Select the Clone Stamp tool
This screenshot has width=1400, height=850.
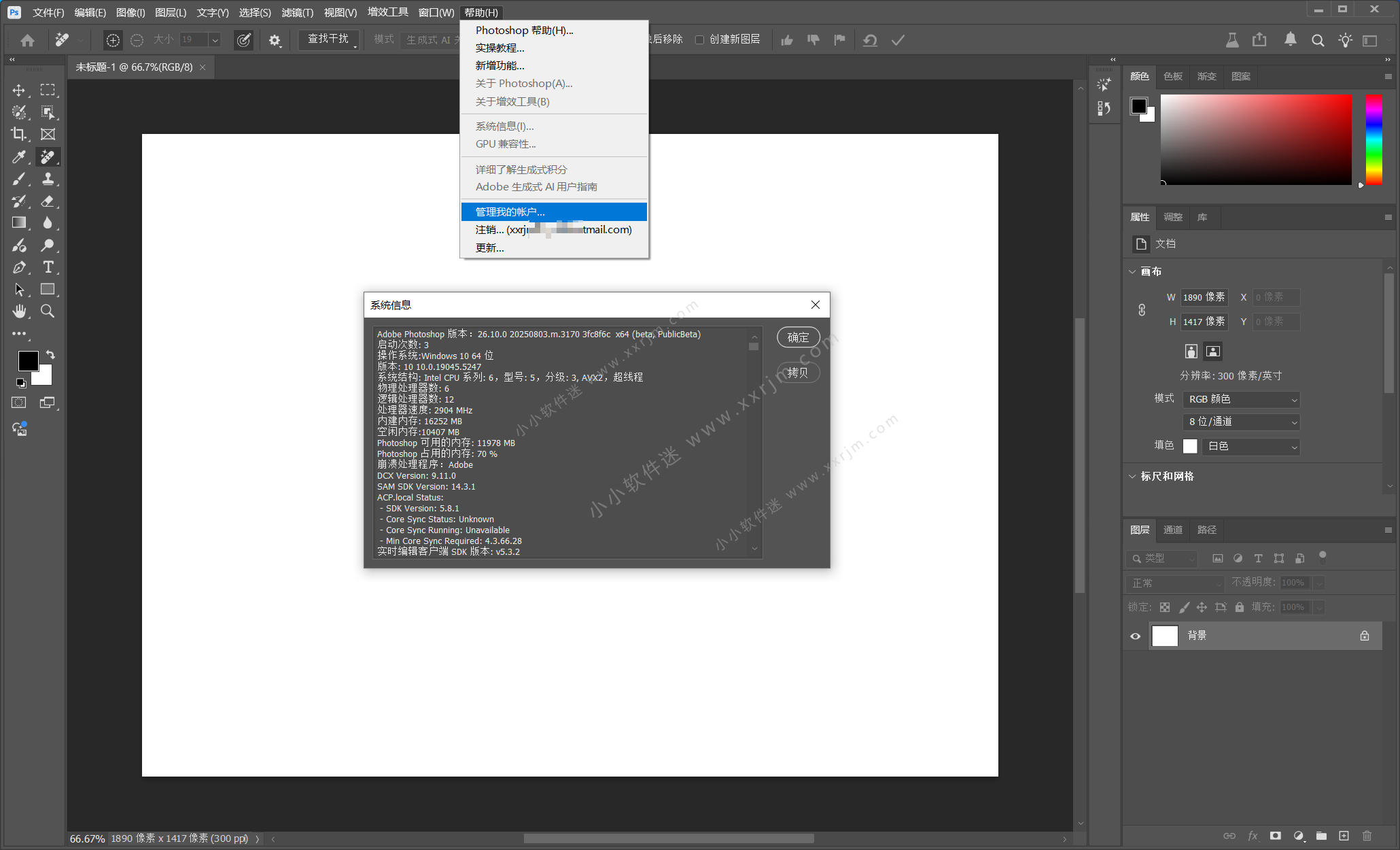(x=48, y=180)
